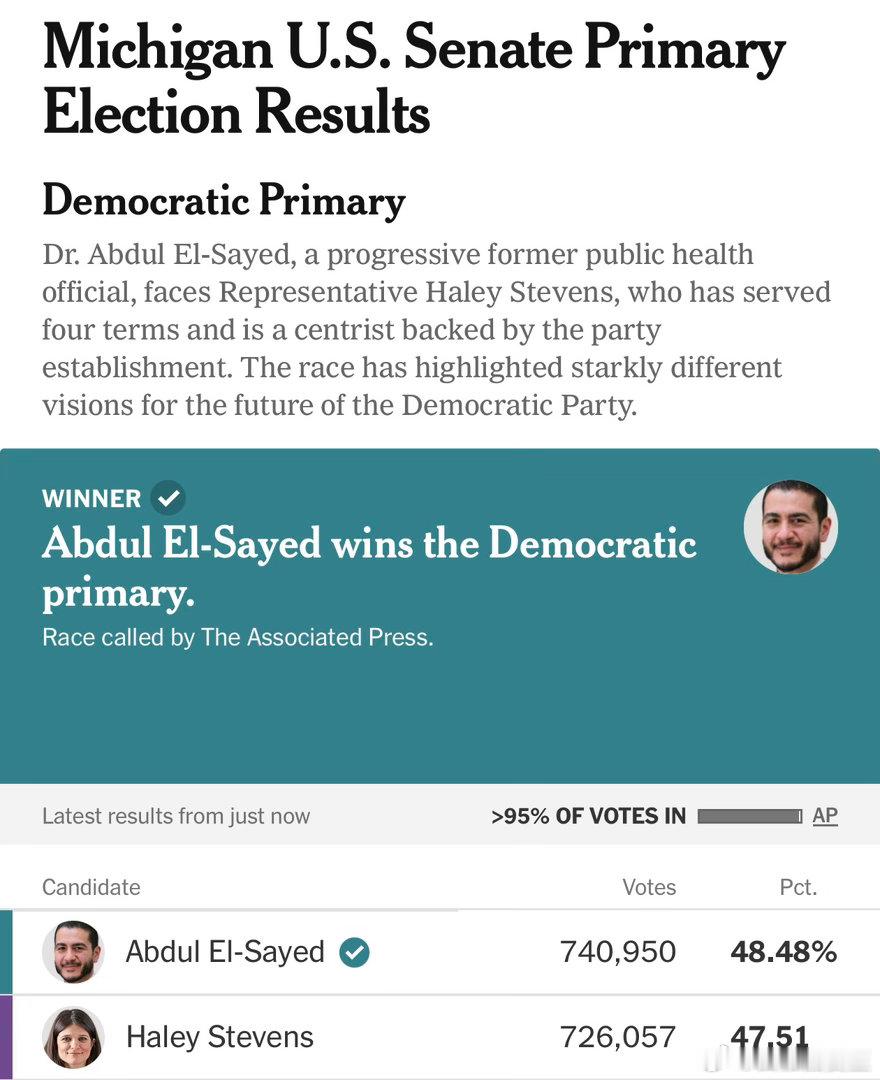
Task: Click the '>95% OF VOTES IN' label
Action: pyautogui.click(x=589, y=816)
